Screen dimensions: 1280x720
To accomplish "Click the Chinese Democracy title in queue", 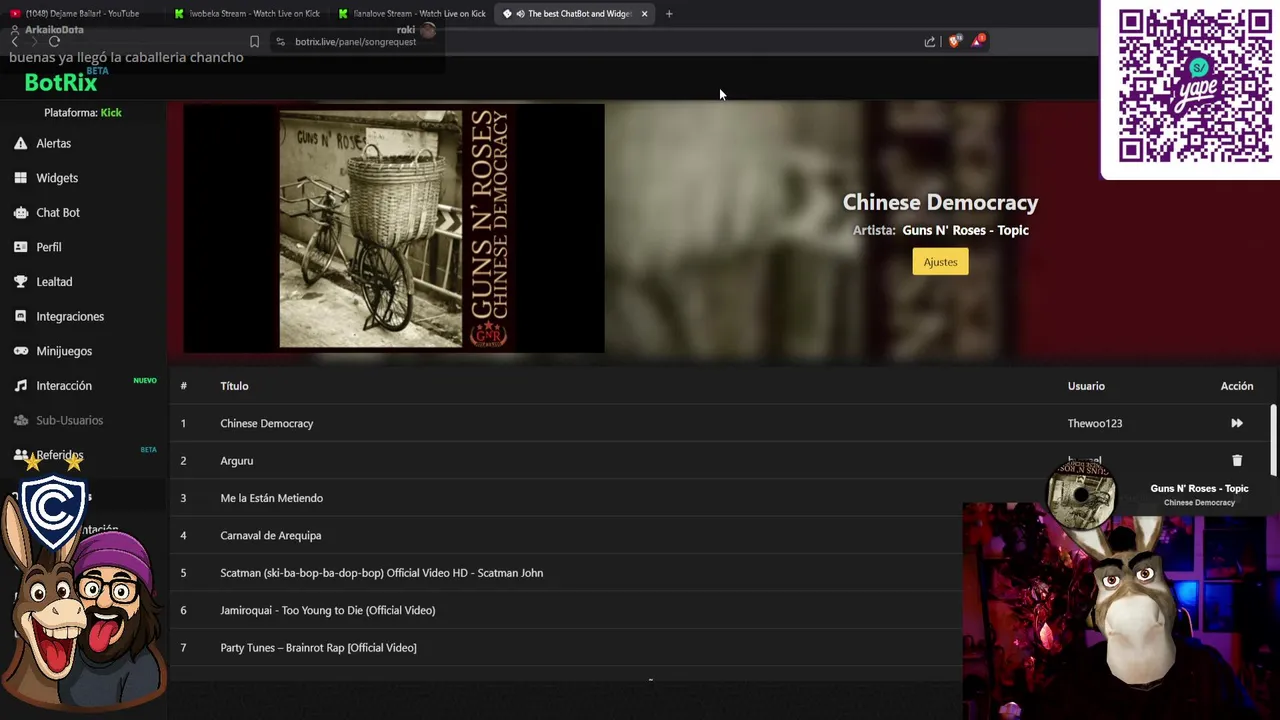I will (x=267, y=423).
